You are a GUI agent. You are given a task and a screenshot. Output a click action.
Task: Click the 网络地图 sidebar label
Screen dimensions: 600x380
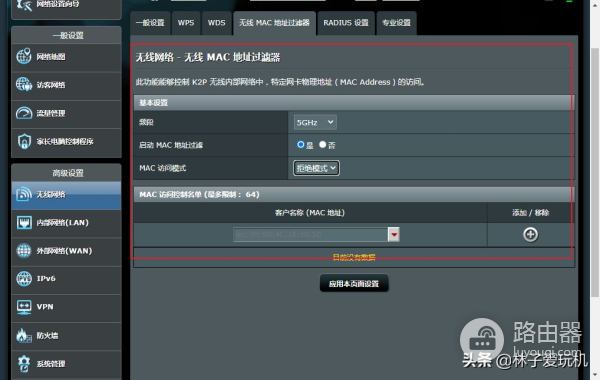point(51,57)
